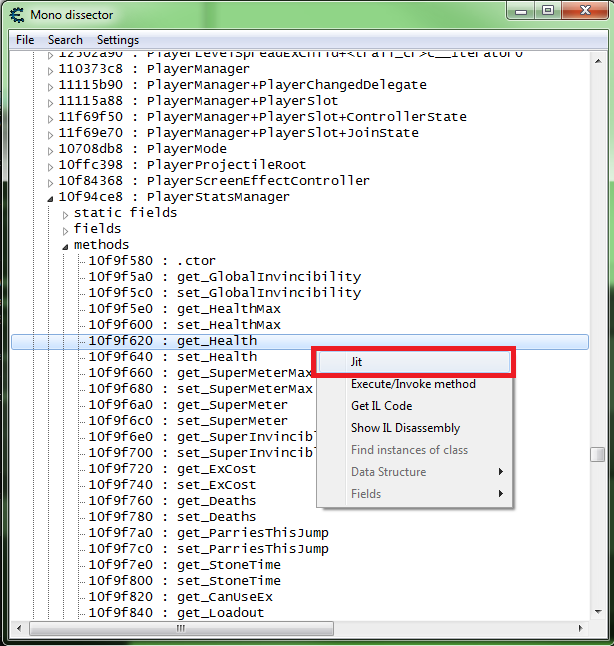Select set_Deaths method
This screenshot has height=646, width=614.
[x=172, y=517]
